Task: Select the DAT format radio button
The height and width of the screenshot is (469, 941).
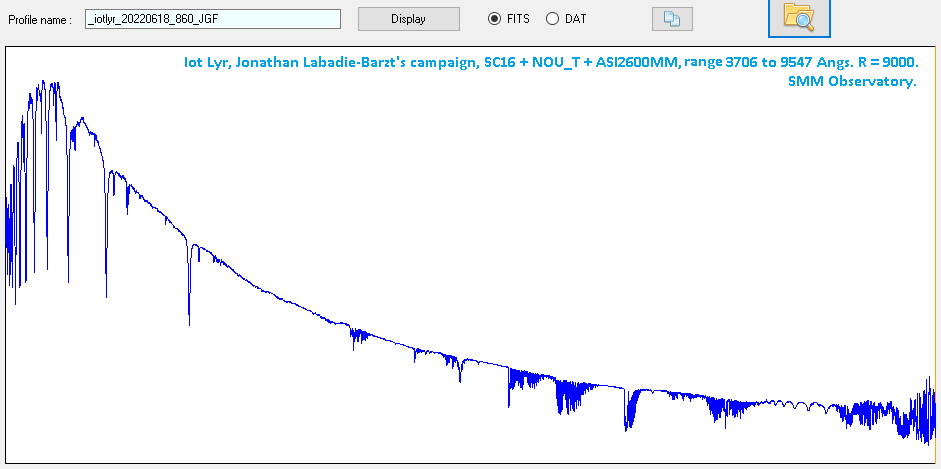Action: [552, 19]
